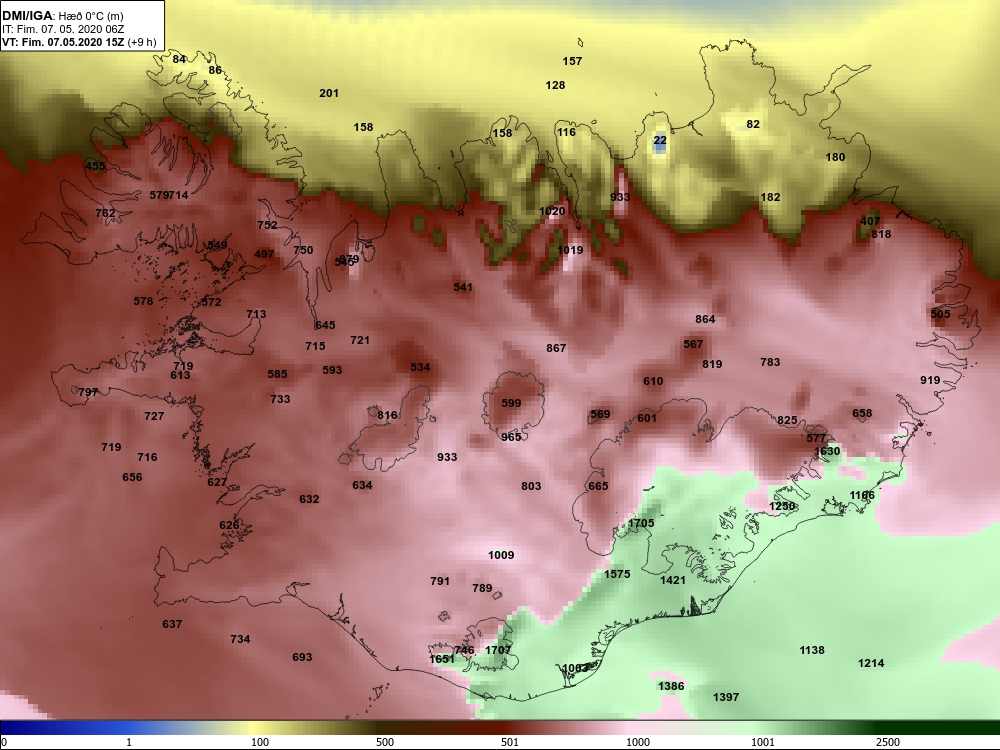
Task: Click the value 157 near the top
Action: coord(572,61)
